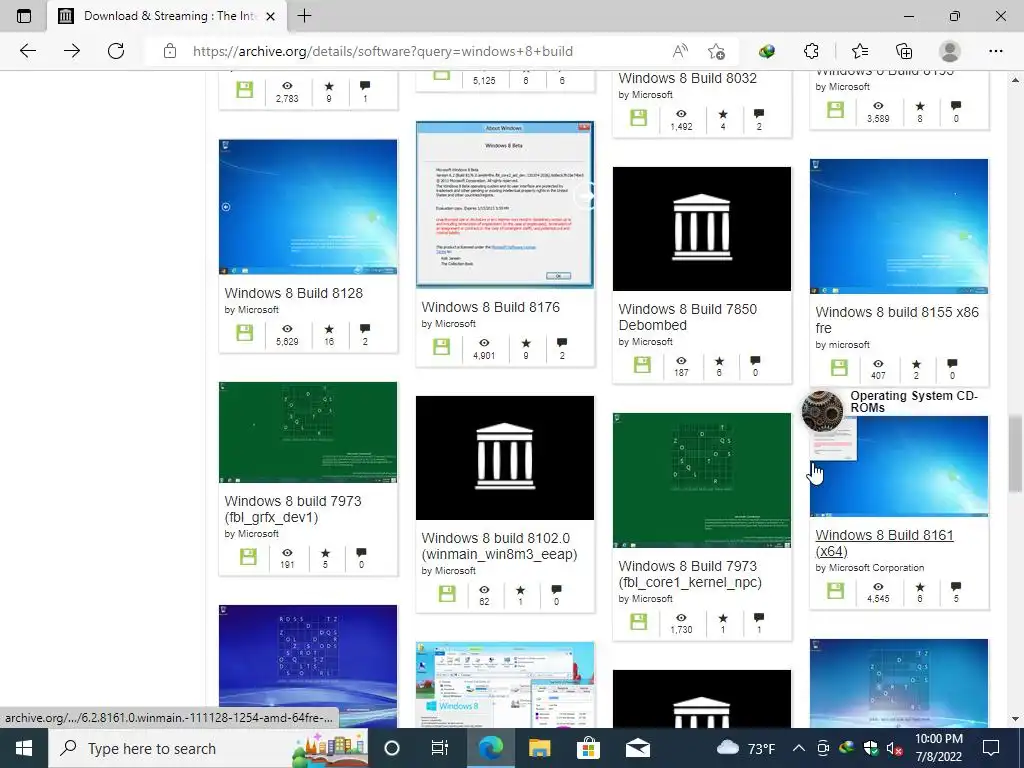Viewport: 1024px width, 768px height.
Task: Click the page vertical scrollbar thumb
Action: (x=1014, y=453)
